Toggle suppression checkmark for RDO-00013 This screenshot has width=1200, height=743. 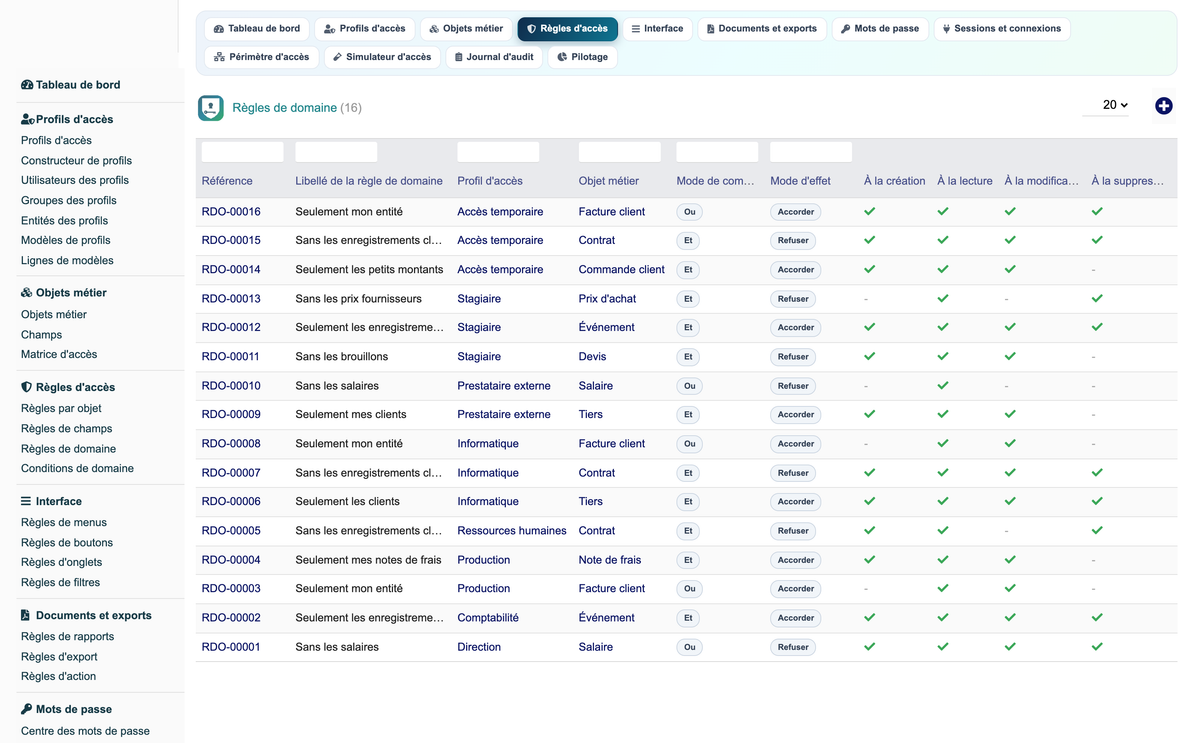coord(1097,298)
